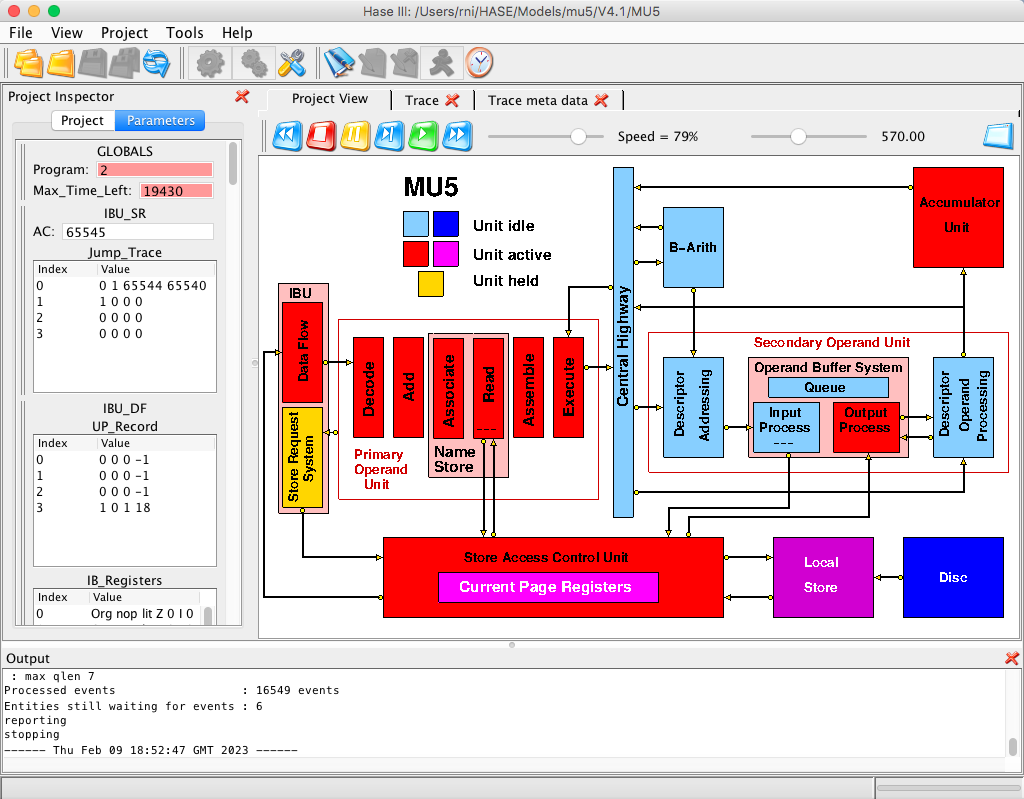This screenshot has width=1024, height=799.
Task: Open the Help menu
Action: pyautogui.click(x=237, y=33)
